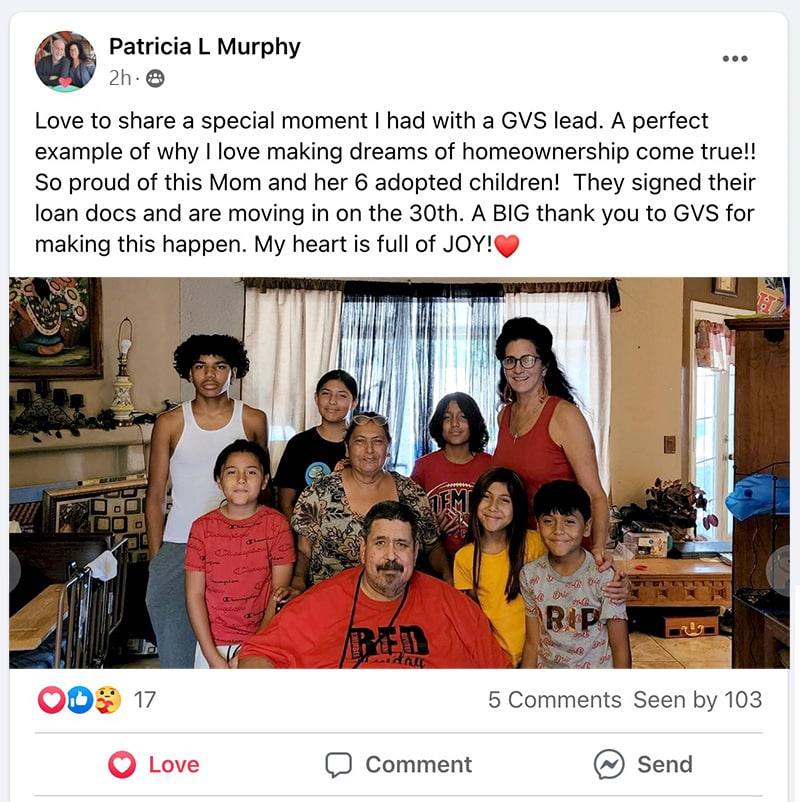Open Patricia L Murphy's profile picture
This screenshot has width=800, height=802.
tap(65, 61)
